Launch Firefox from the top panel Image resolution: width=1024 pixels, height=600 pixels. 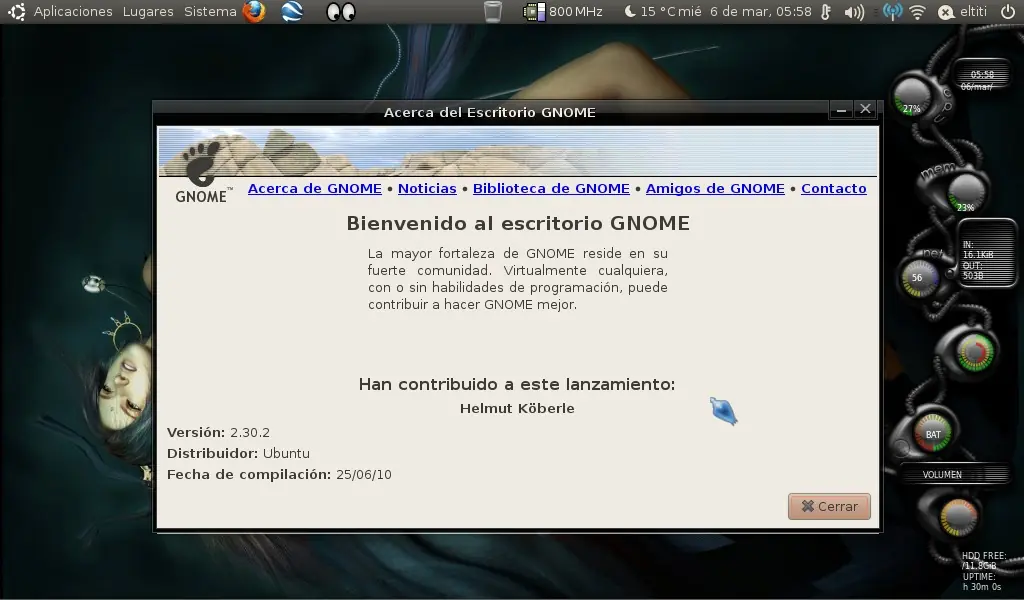tap(254, 12)
